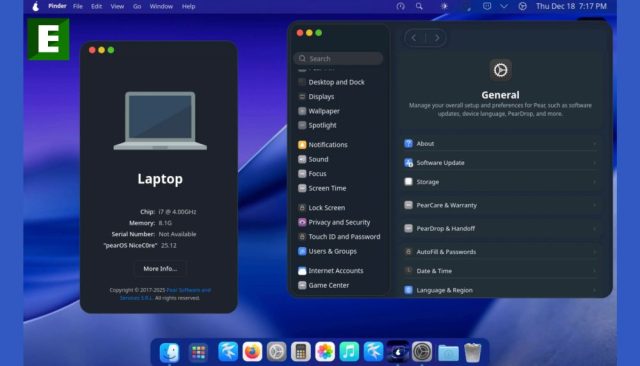The height and width of the screenshot is (366, 640).
Task: Click the dark pear logo dock icon
Action: [x=398, y=351]
